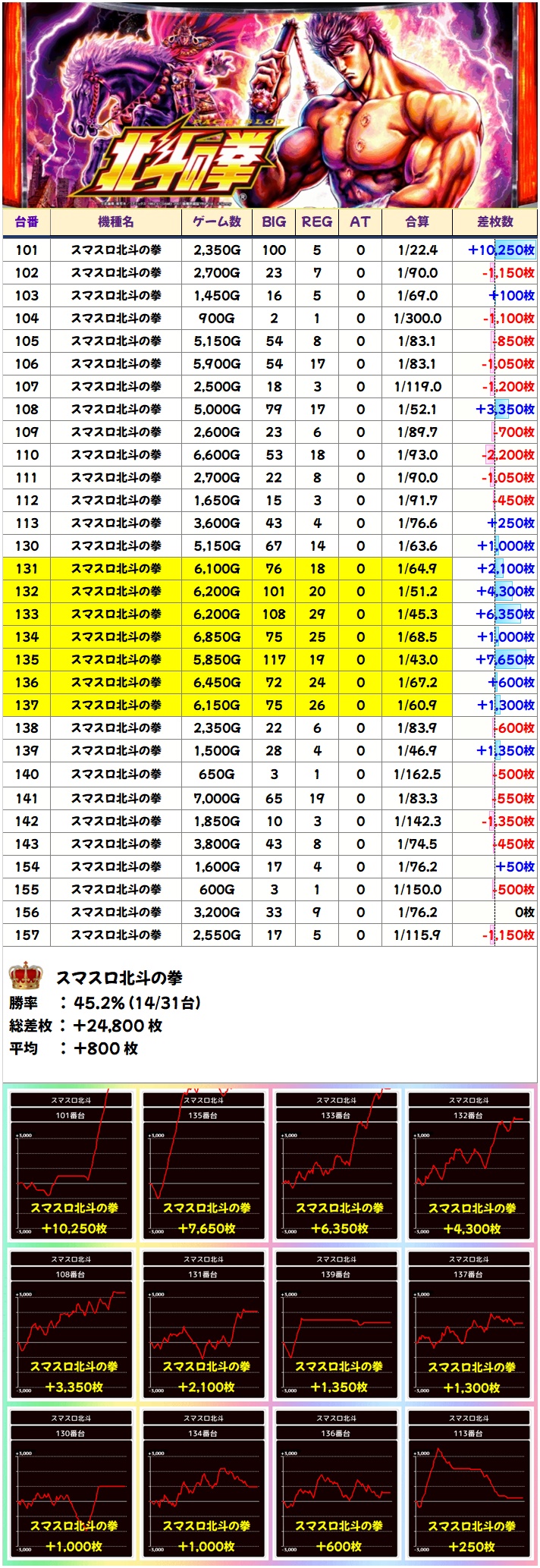Click the machine number 104 cell
The height and width of the screenshot is (1568, 540).
coord(27,318)
